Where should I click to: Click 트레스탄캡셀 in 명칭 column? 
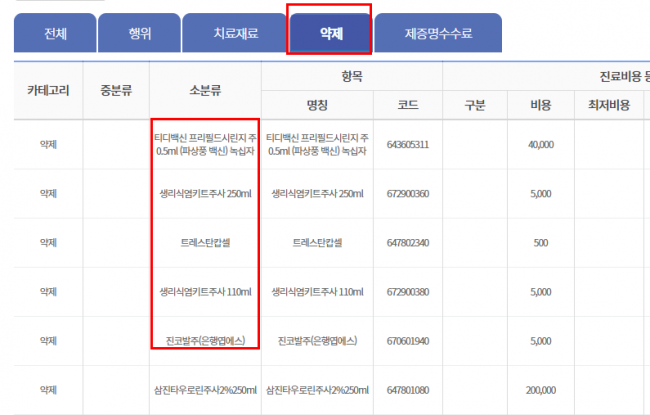coord(317,243)
